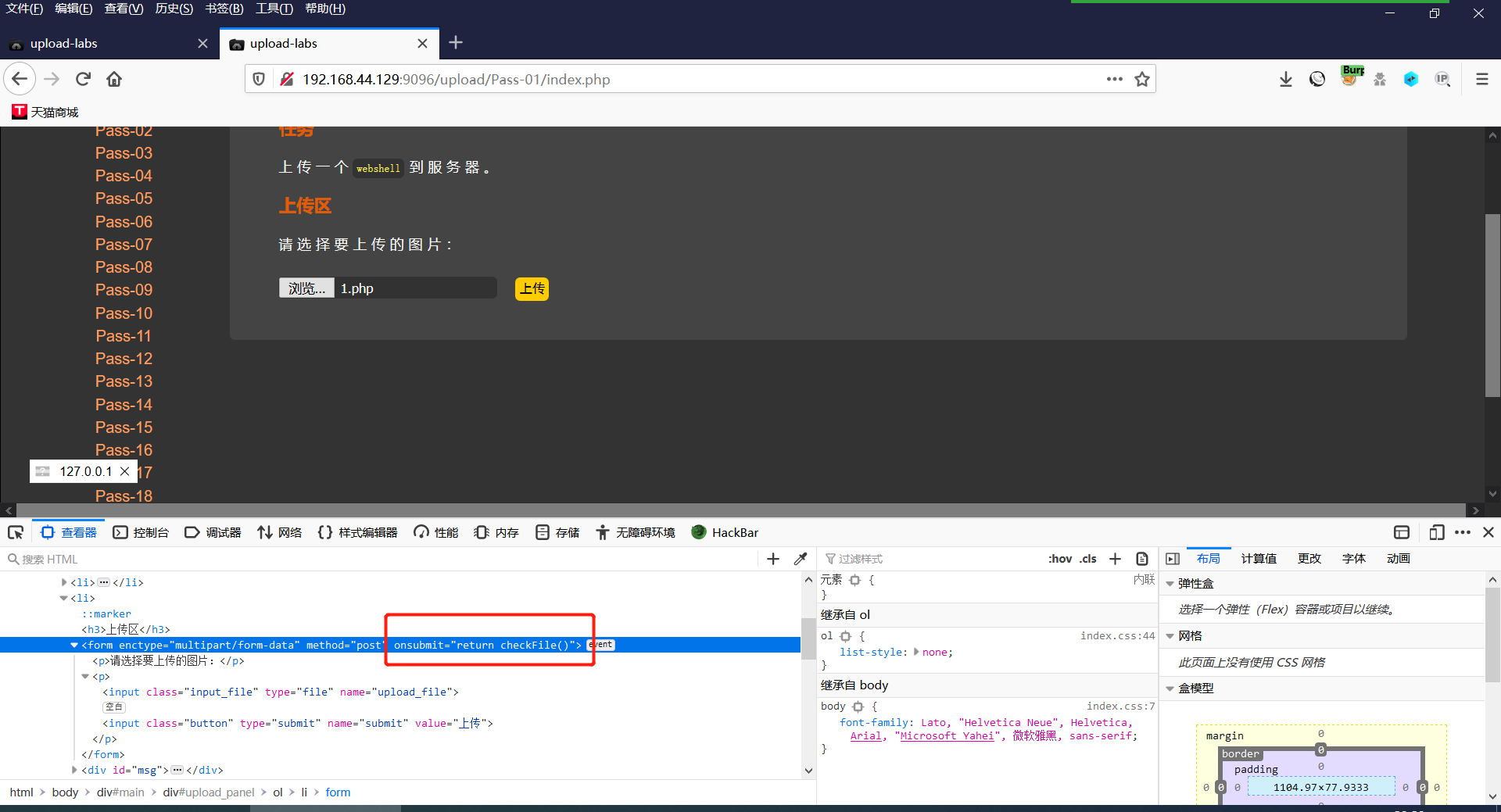Add a new node in HTML inspector
Screen dimensions: 1501x812
click(x=773, y=559)
